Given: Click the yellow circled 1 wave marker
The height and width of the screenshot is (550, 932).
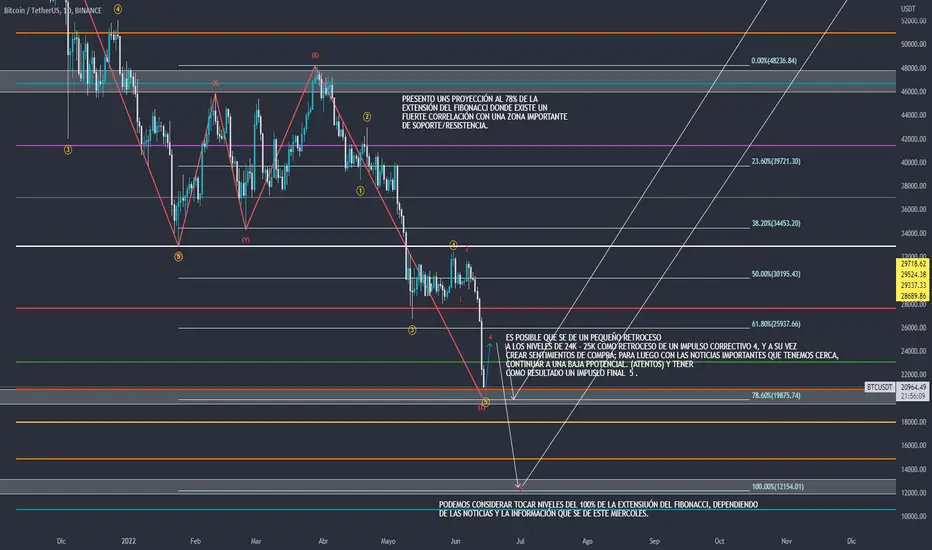Looking at the screenshot, I should [x=360, y=191].
